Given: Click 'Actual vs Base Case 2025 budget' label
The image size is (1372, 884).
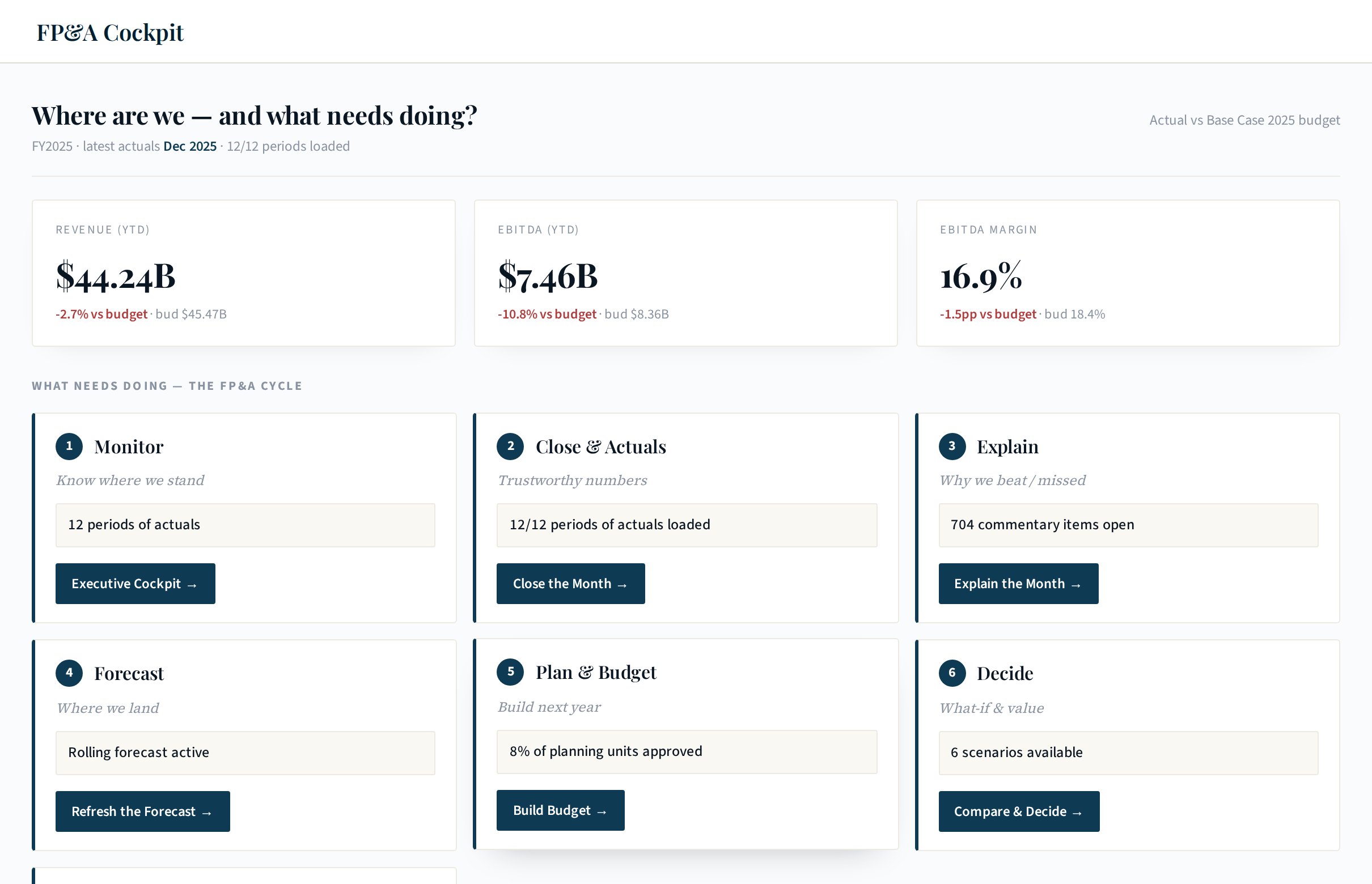Looking at the screenshot, I should 1244,120.
